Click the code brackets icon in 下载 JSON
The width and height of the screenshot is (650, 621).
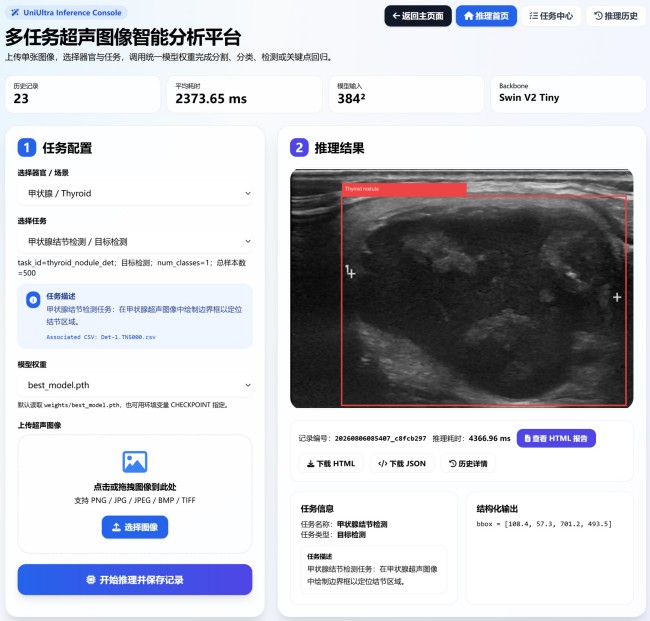(x=382, y=463)
